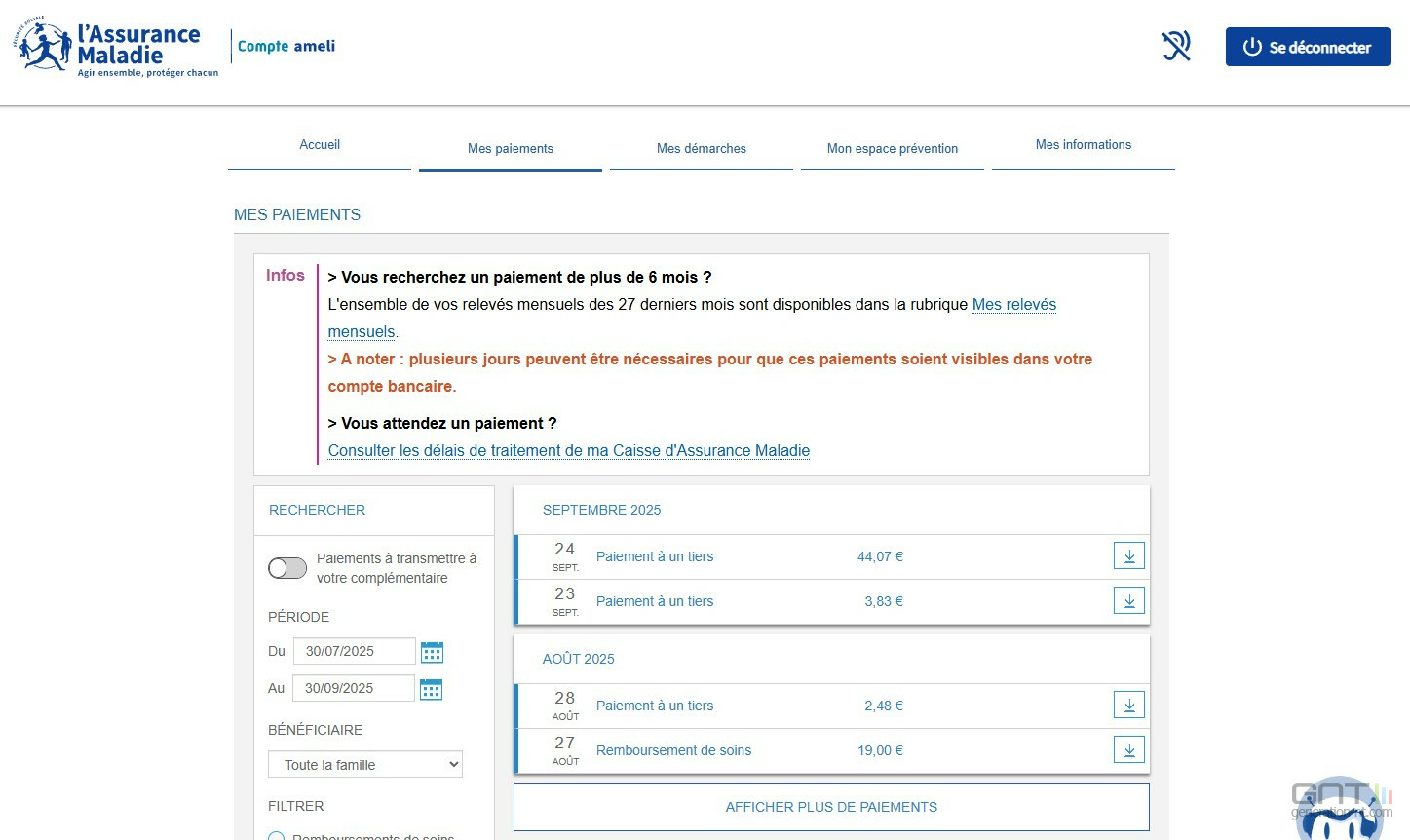This screenshot has width=1410, height=840.
Task: Click the Assurance Maladie logo
Action: pyautogui.click(x=115, y=47)
